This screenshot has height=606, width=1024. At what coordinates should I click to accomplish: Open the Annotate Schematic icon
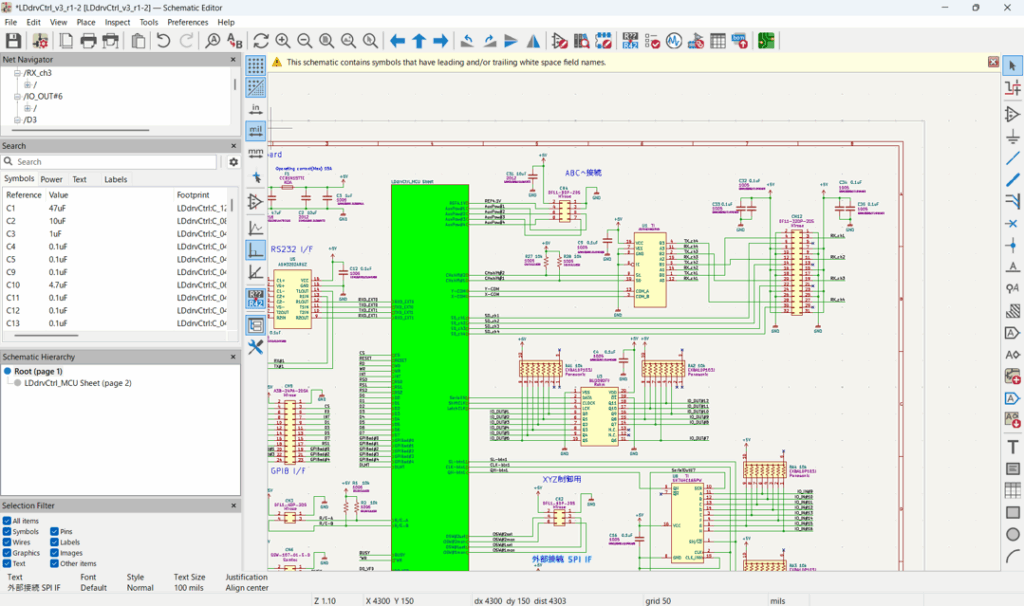point(630,40)
